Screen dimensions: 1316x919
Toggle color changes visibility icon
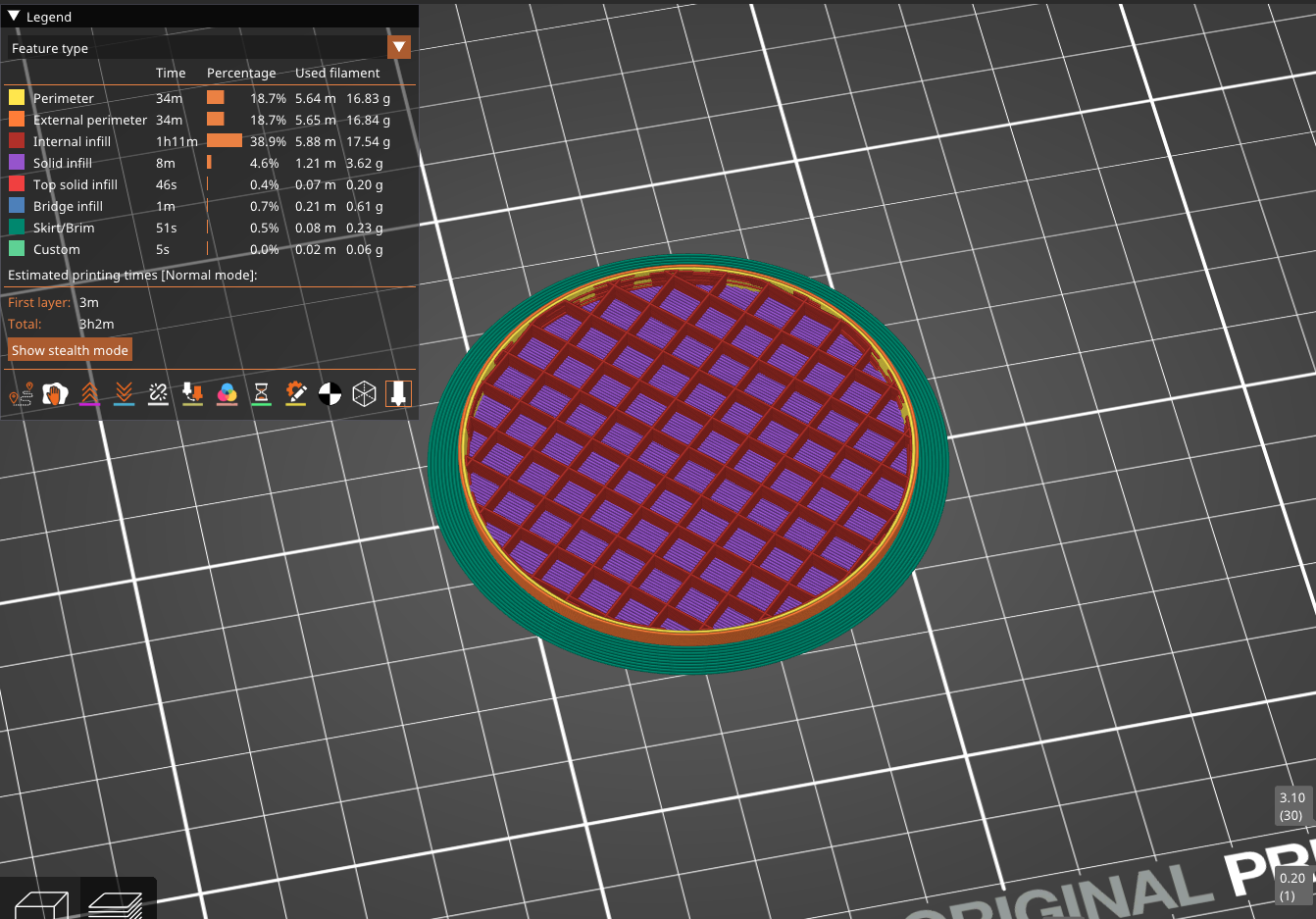227,394
